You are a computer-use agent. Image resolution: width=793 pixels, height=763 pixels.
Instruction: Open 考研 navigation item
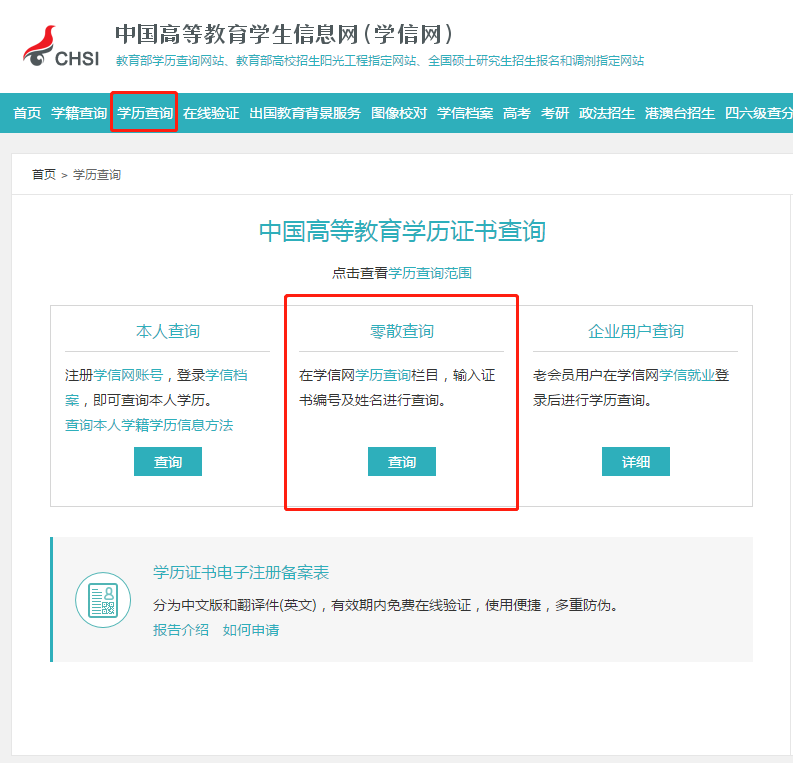click(x=555, y=113)
